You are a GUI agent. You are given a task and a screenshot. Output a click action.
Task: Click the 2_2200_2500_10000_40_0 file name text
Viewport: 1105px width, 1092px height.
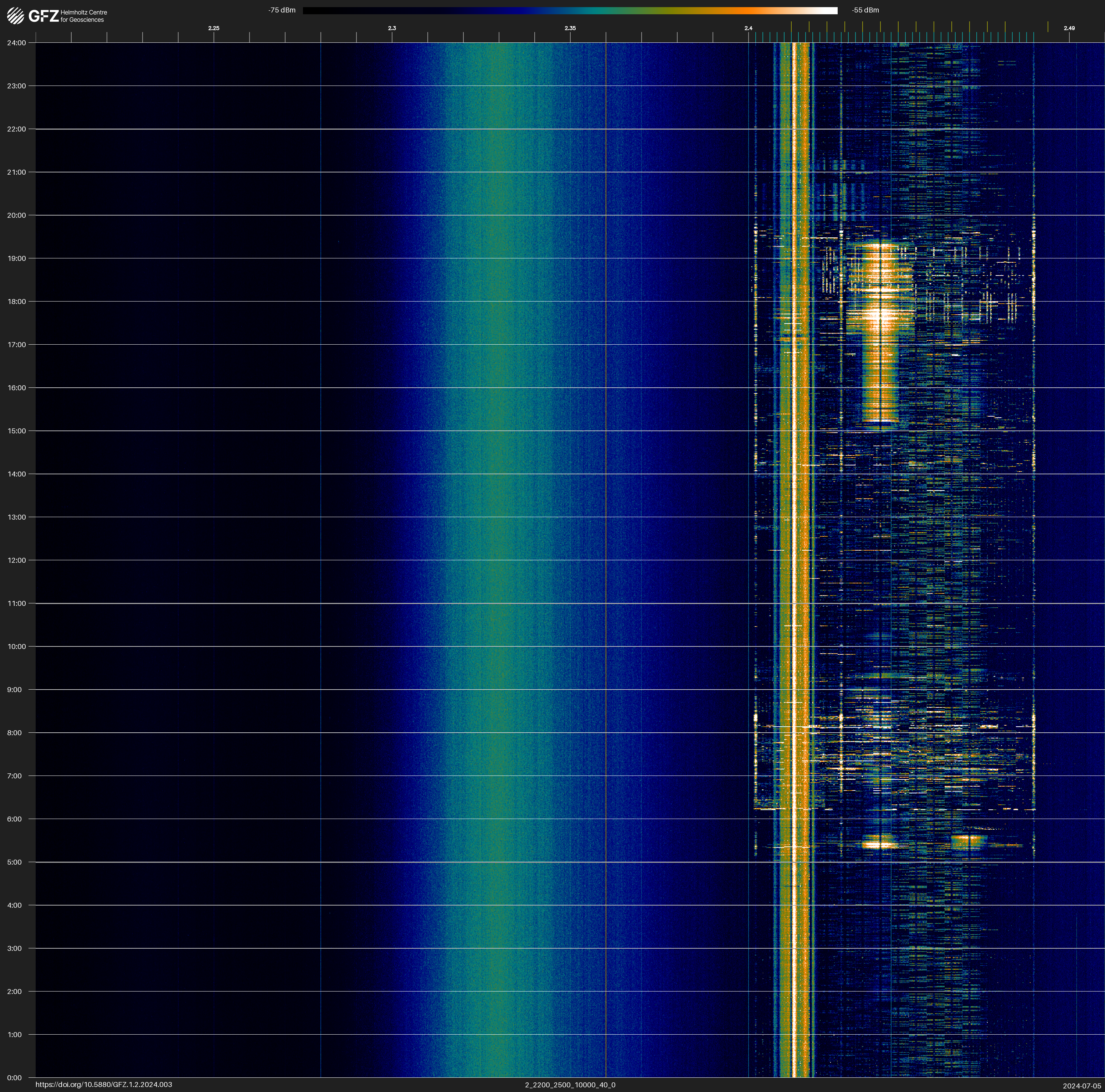(570, 1085)
